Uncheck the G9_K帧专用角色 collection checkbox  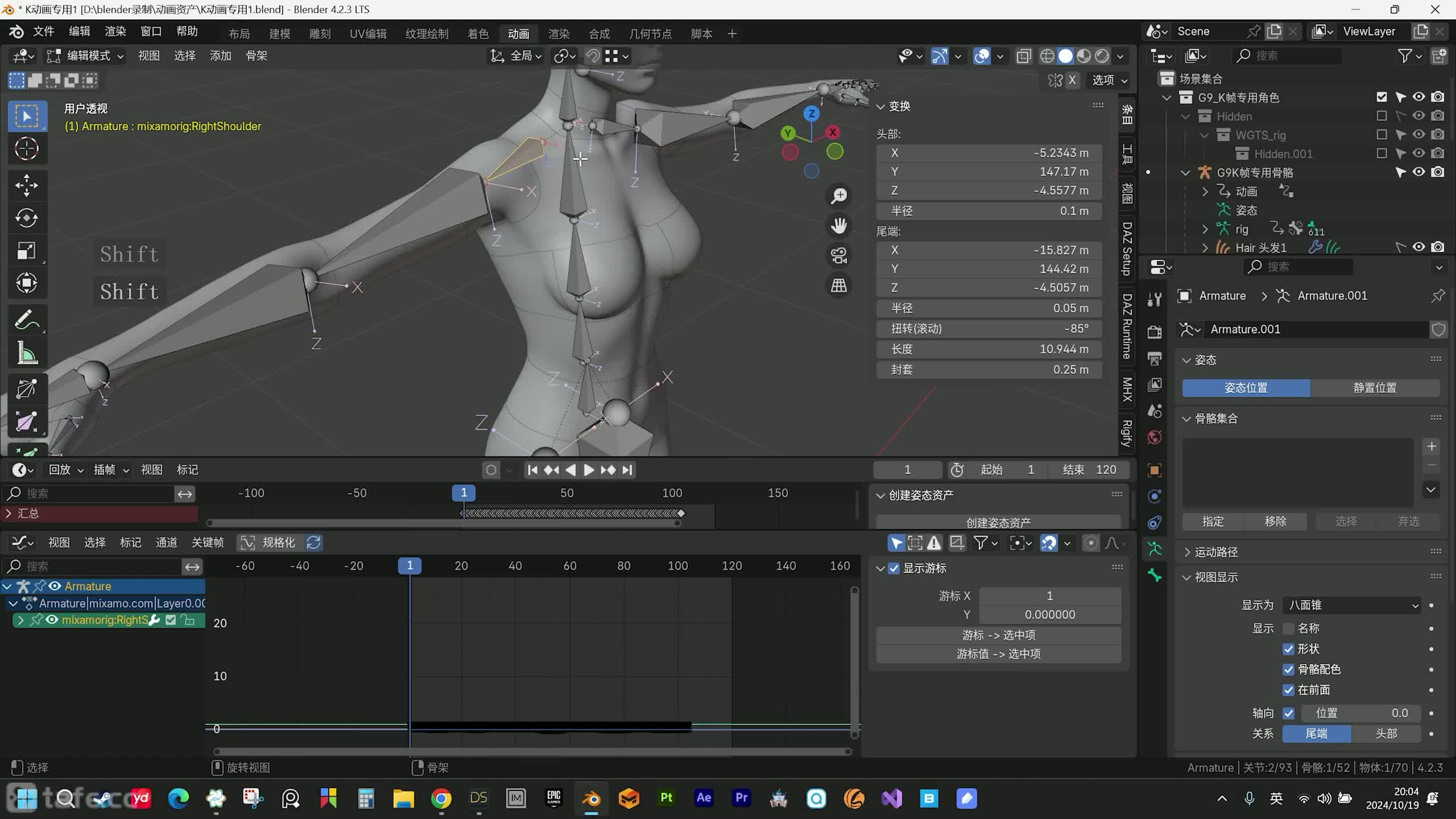pos(1381,97)
